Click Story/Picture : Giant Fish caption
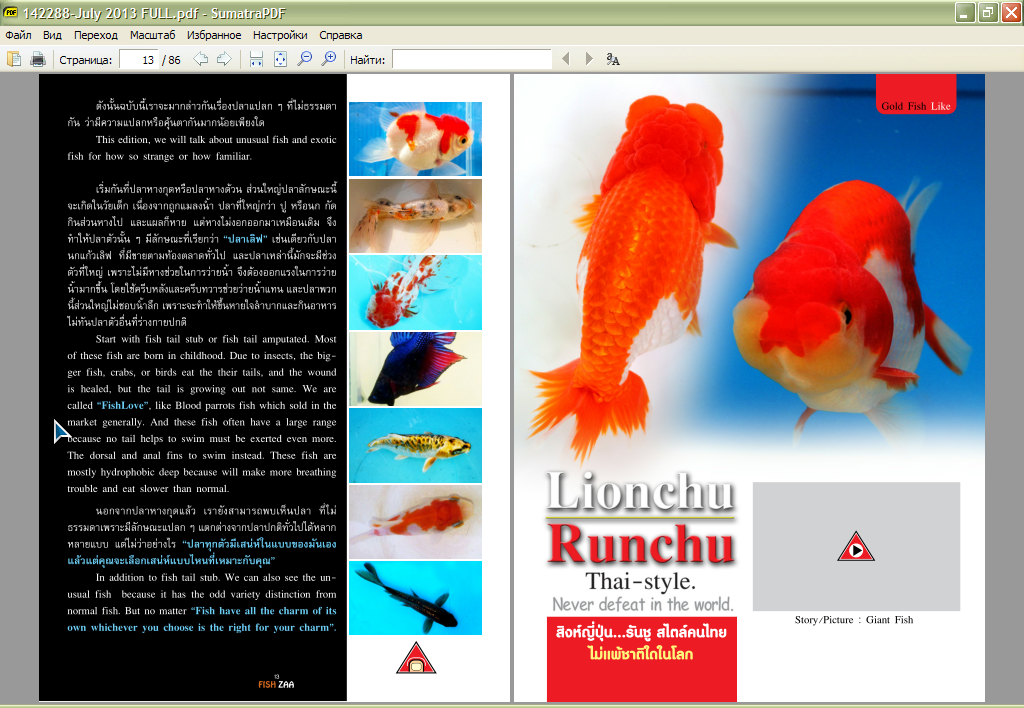Viewport: 1024px width, 708px height. (854, 620)
